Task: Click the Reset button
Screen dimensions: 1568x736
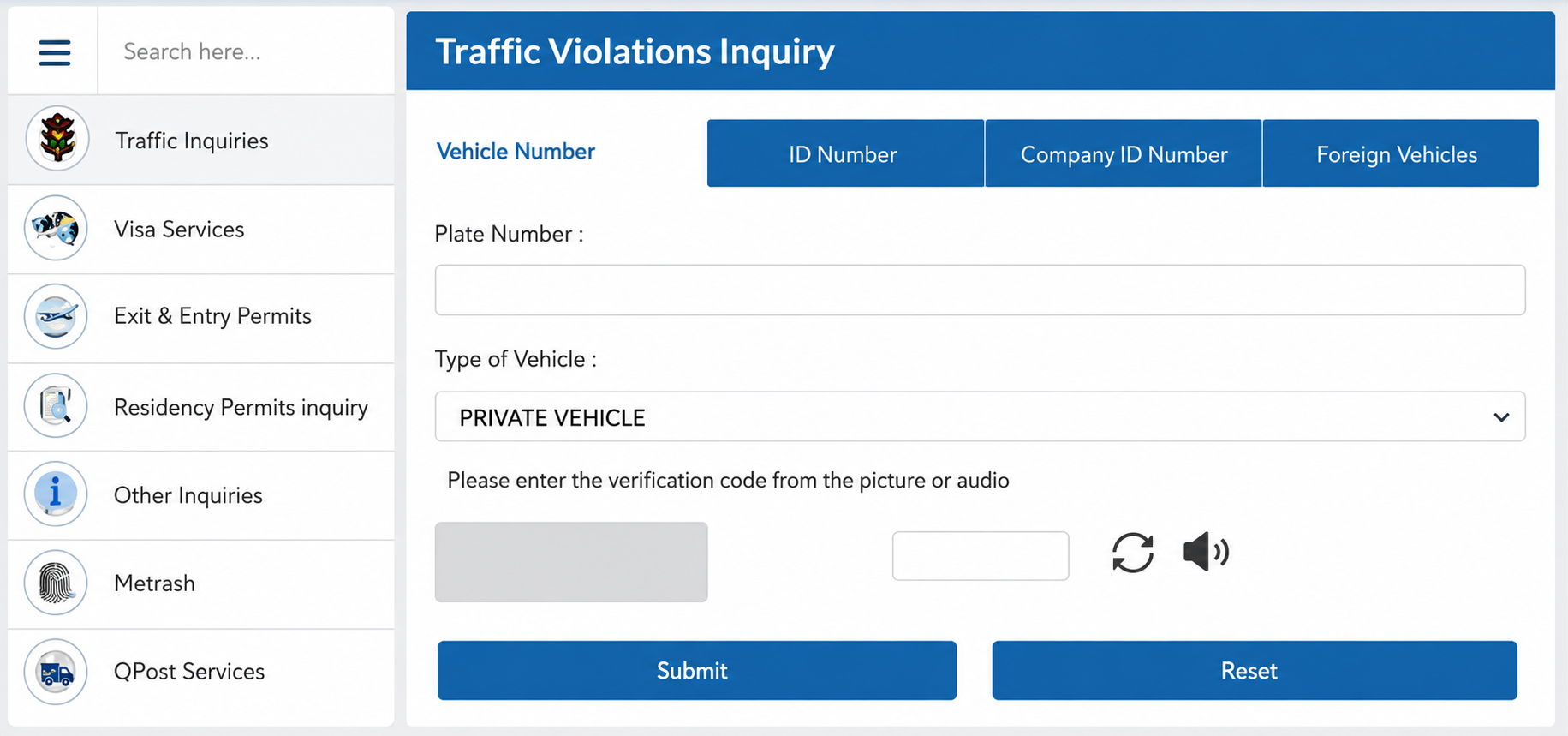Action: click(1255, 670)
